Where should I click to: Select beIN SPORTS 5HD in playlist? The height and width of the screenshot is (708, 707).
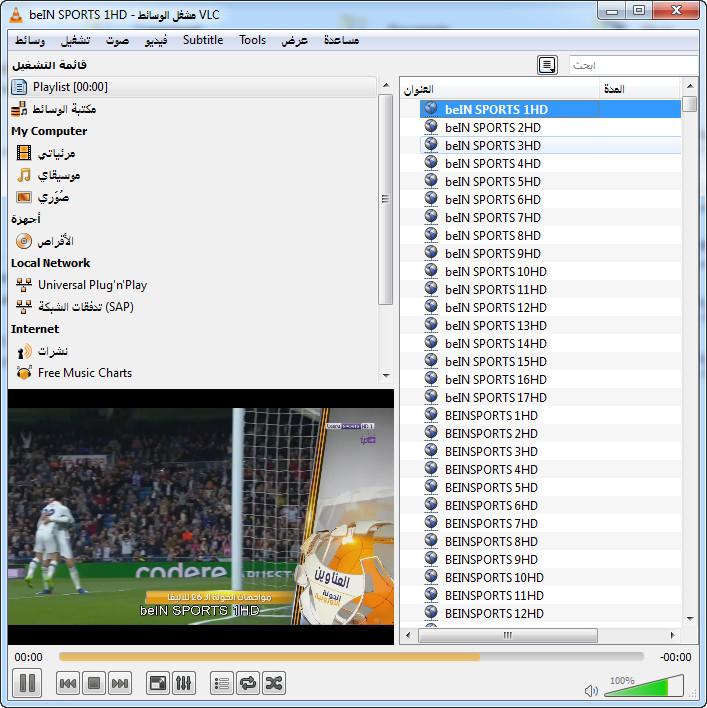coord(492,182)
